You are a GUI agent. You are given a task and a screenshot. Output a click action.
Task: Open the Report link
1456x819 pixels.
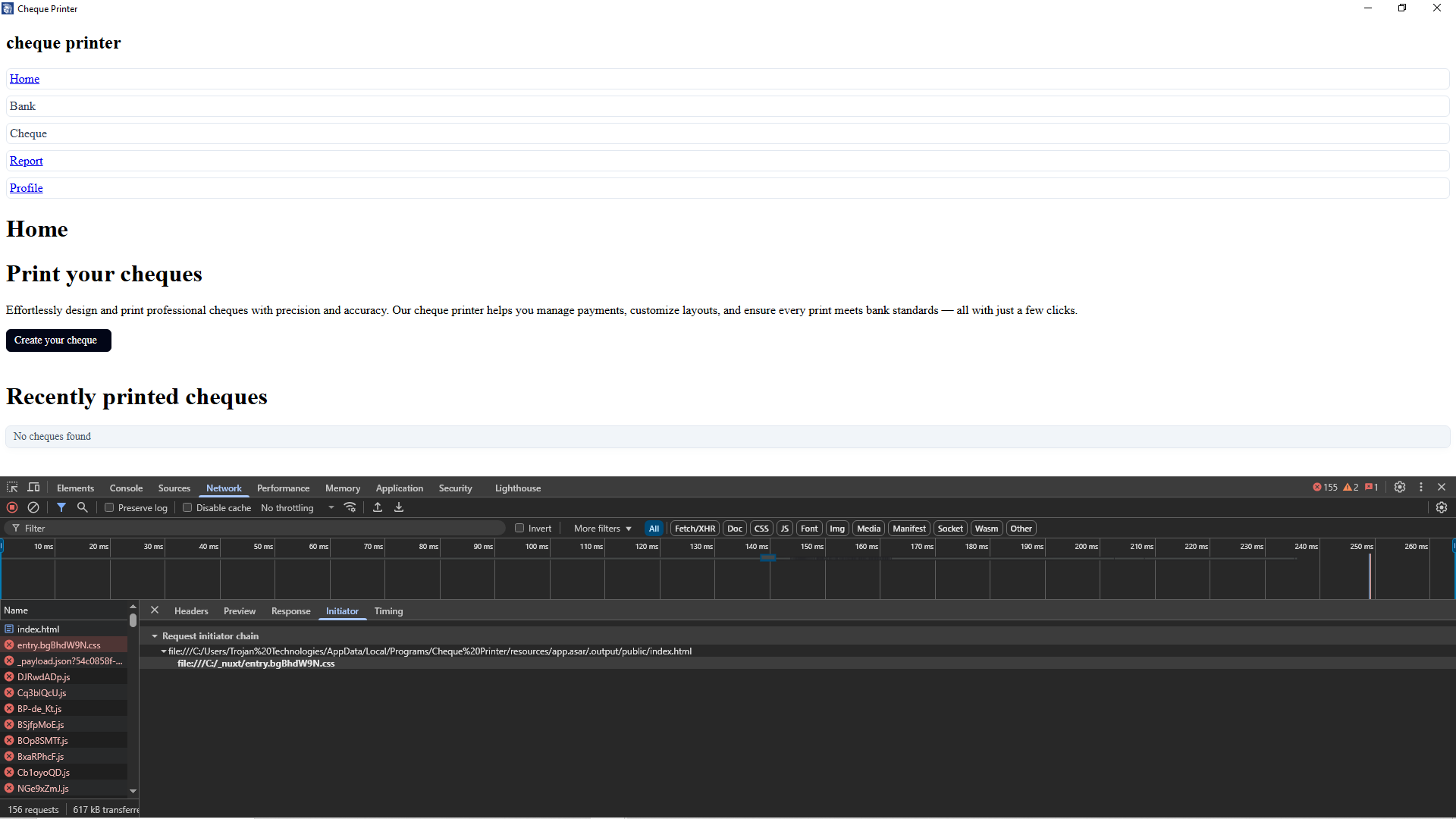point(27,161)
